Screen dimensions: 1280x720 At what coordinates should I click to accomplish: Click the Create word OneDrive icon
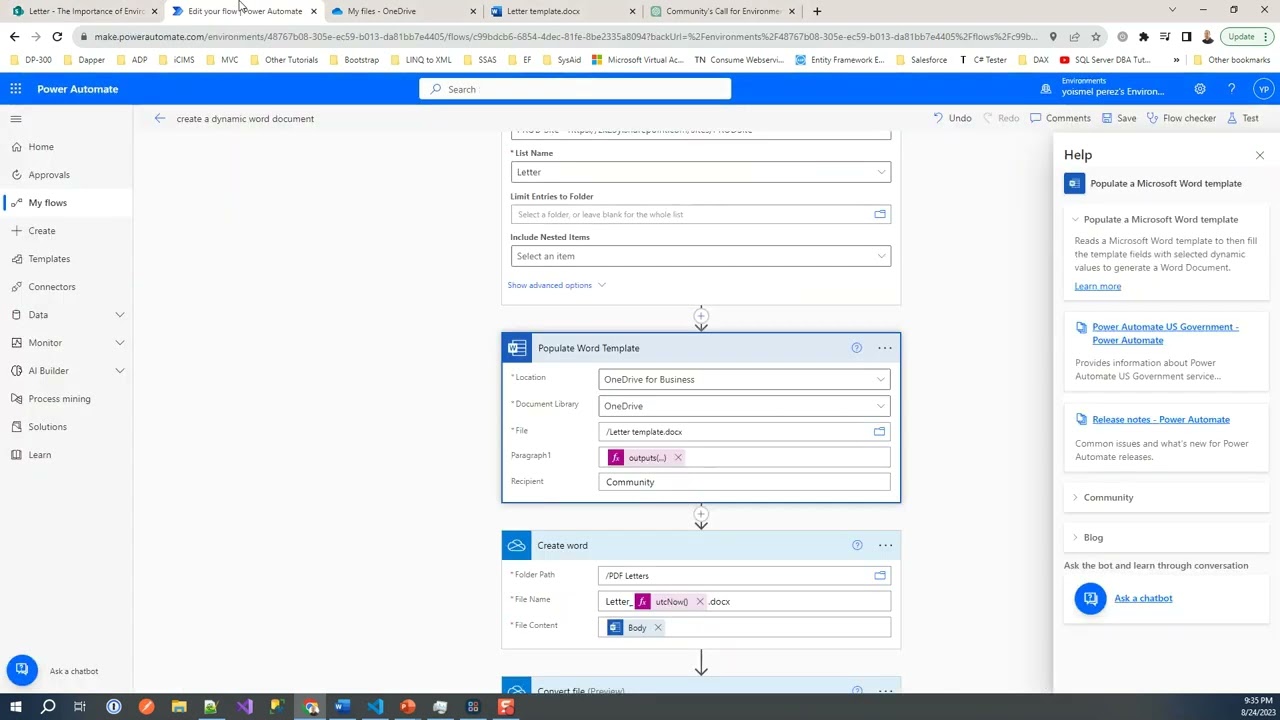(x=516, y=545)
